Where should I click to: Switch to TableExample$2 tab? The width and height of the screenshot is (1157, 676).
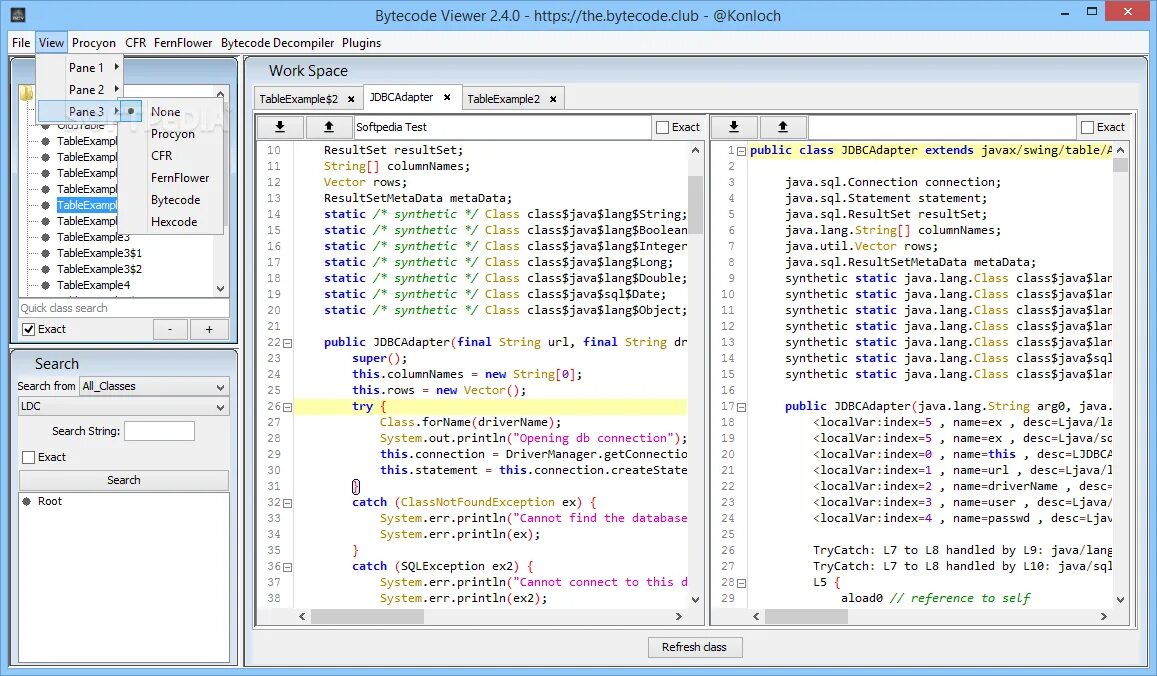click(x=299, y=99)
